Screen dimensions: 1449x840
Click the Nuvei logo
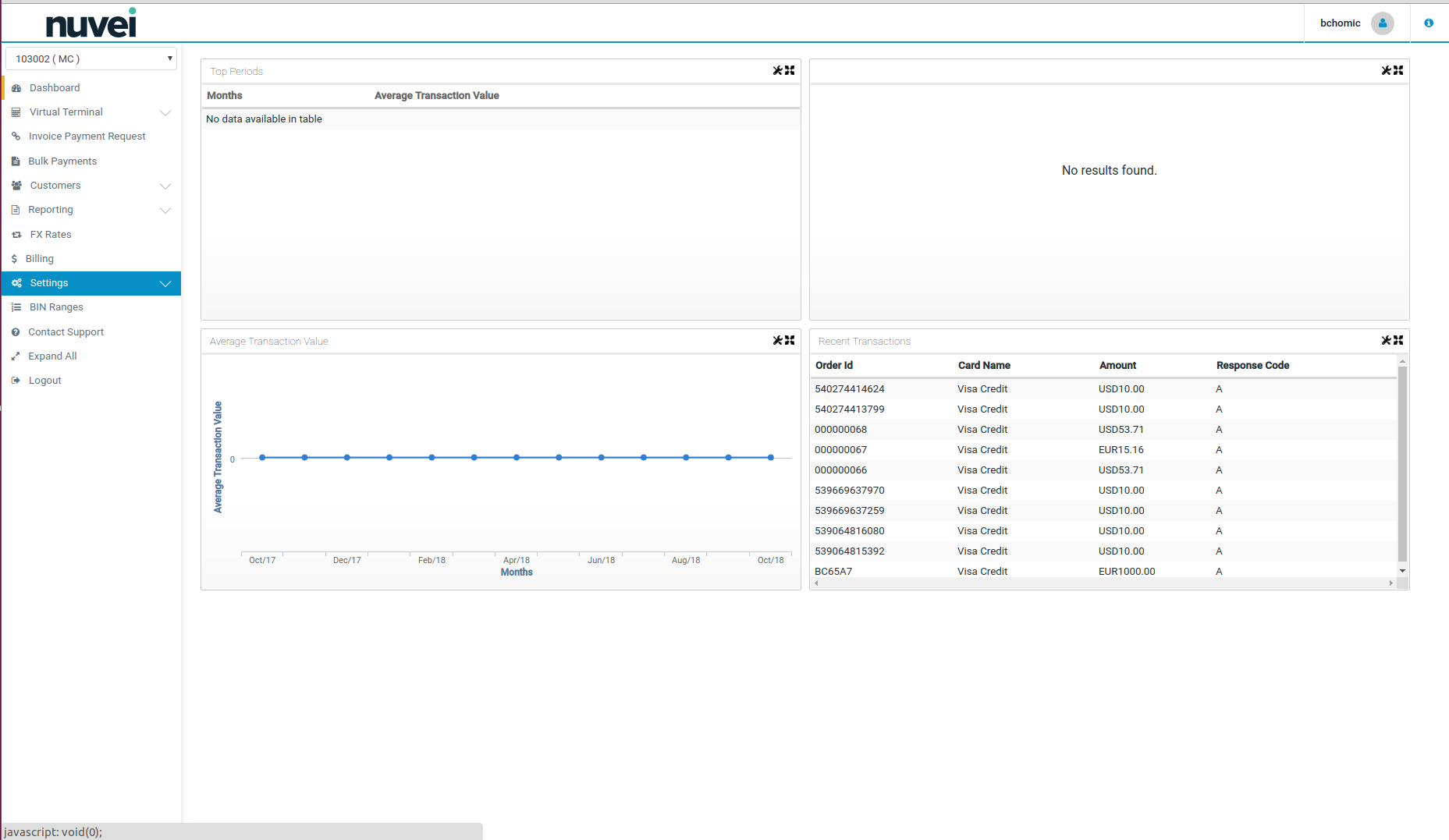point(91,23)
